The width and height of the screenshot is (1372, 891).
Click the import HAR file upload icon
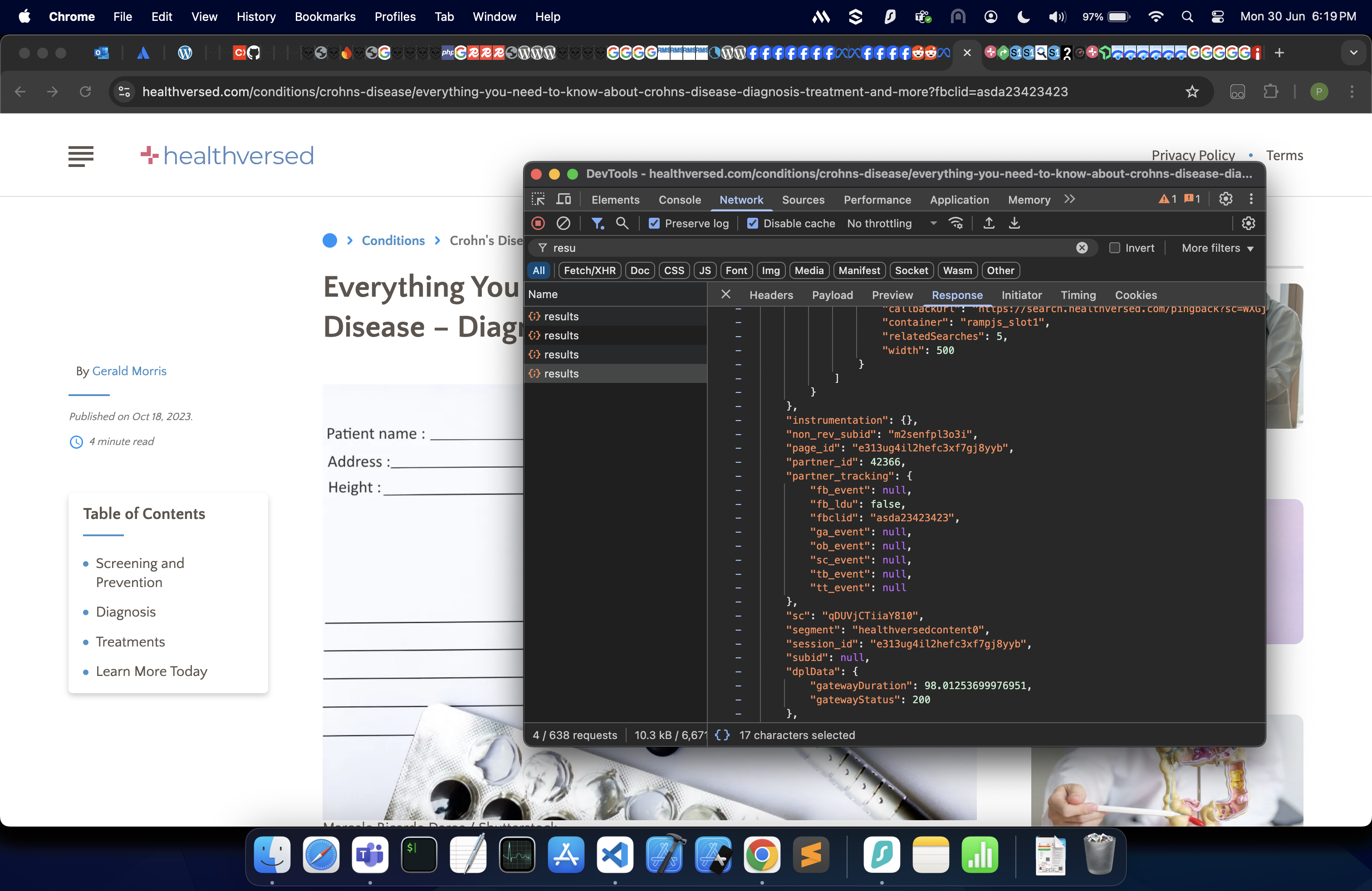[989, 223]
